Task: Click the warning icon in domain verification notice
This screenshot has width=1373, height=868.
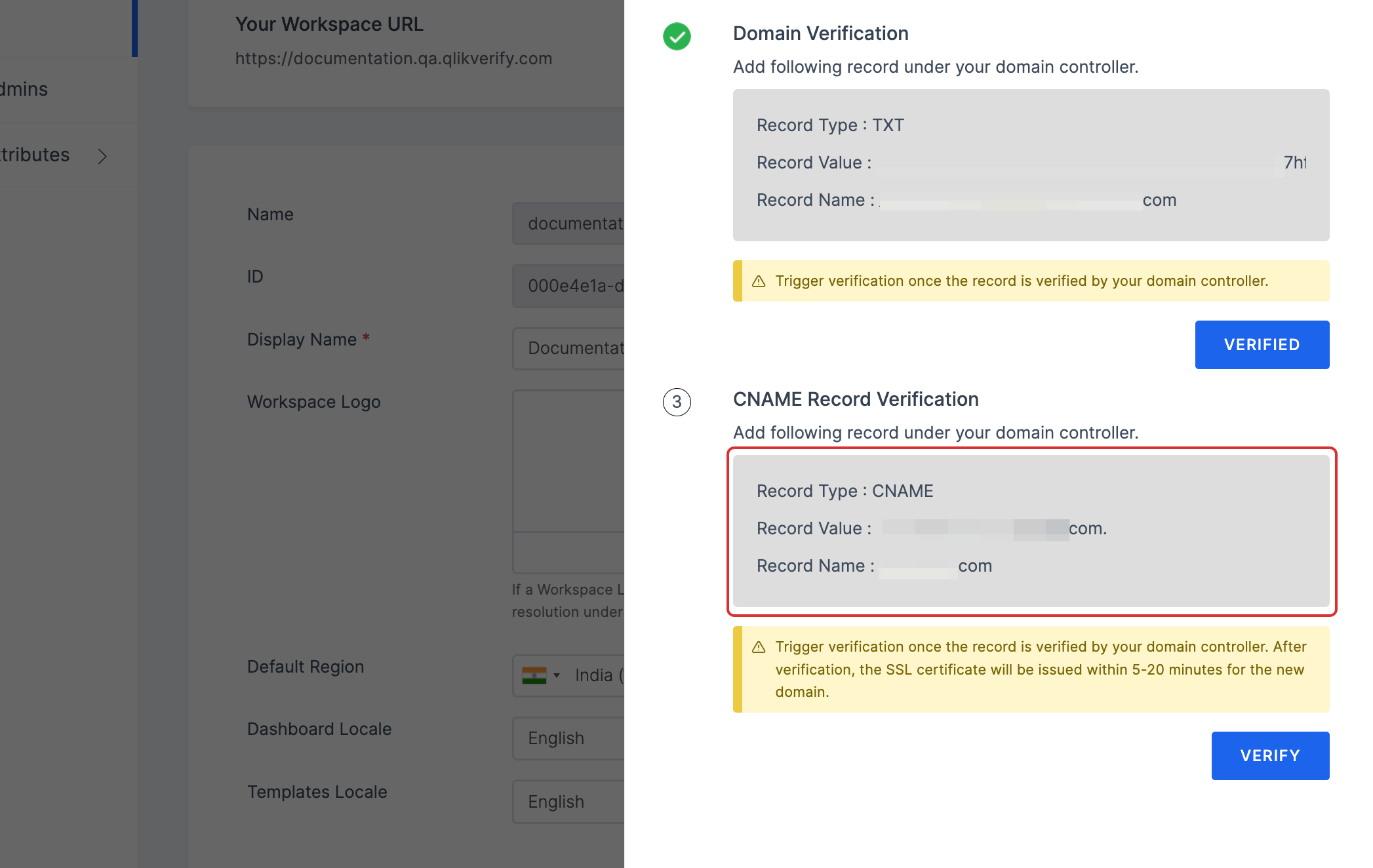Action: [759, 281]
